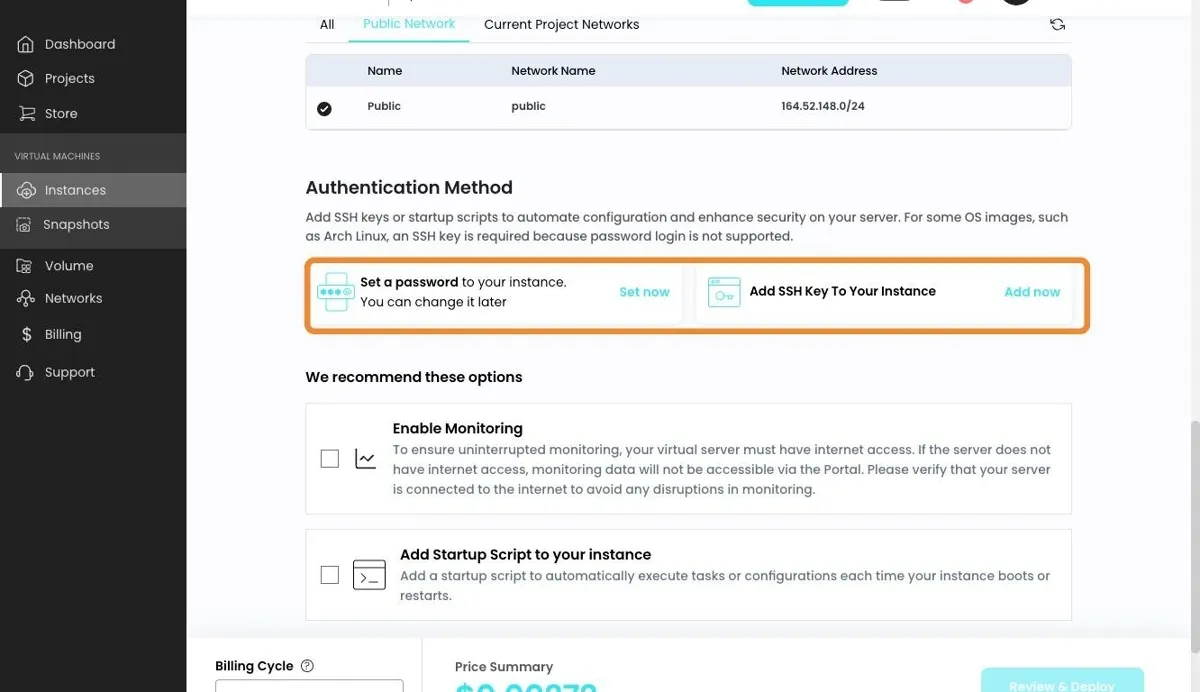Open the Billing Cycle dropdown

tap(309, 686)
